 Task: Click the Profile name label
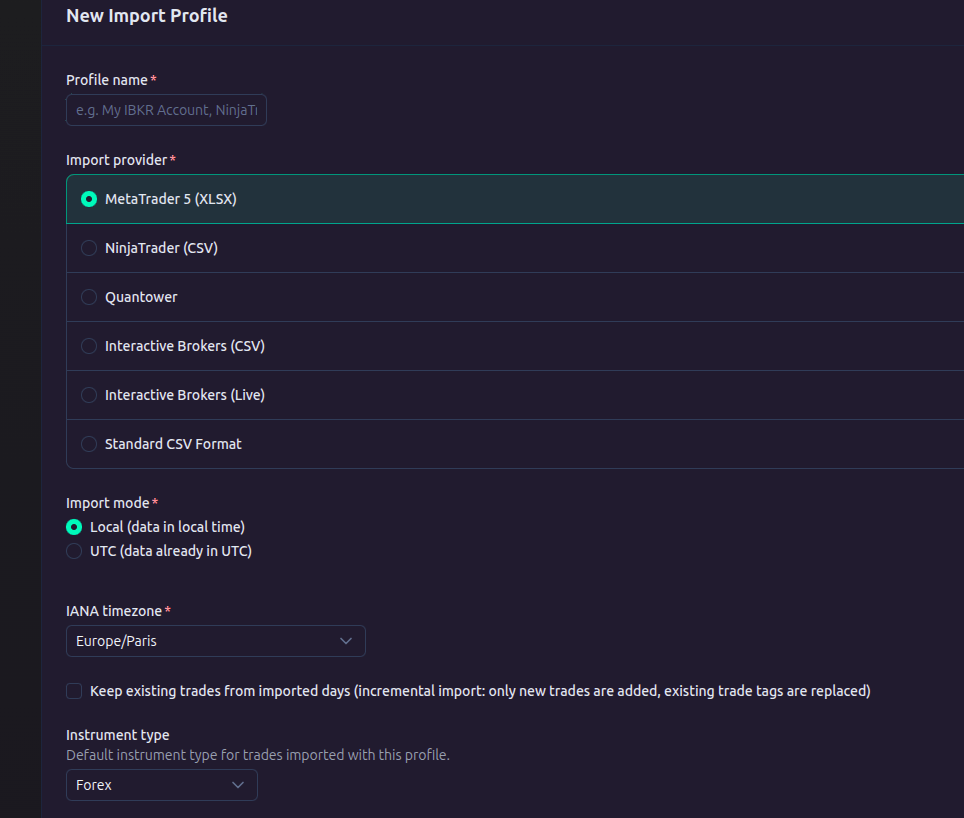[107, 81]
